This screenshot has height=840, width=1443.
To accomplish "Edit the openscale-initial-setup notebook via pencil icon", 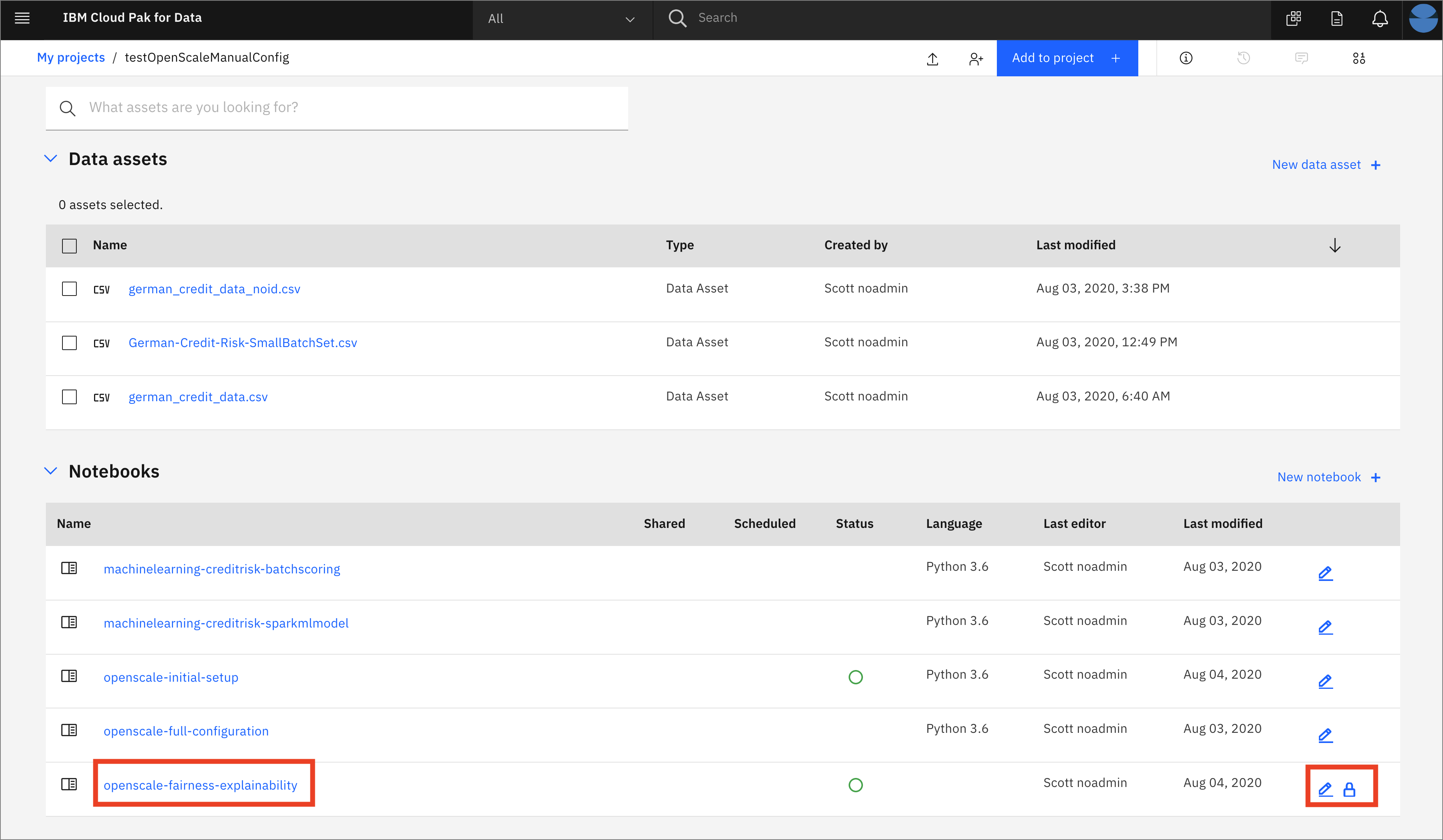I will coord(1325,681).
